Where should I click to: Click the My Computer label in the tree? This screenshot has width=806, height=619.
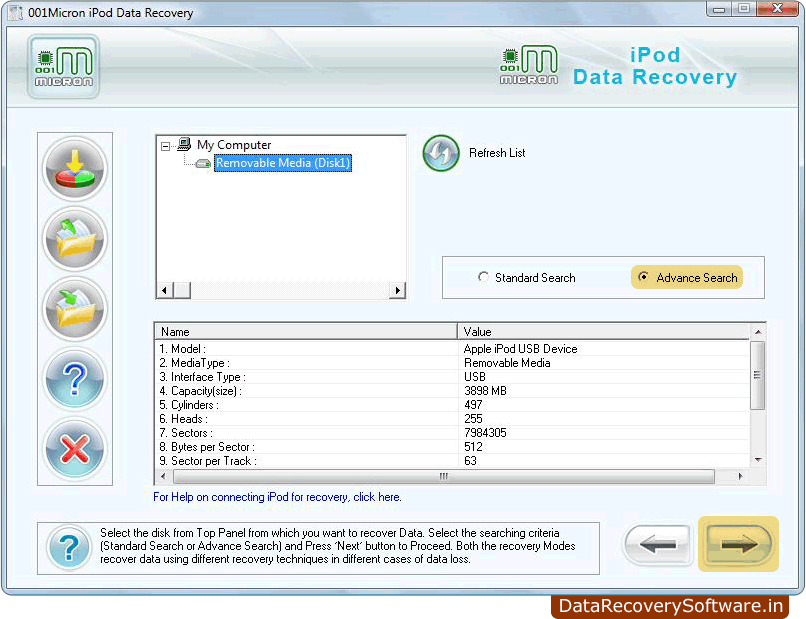tap(234, 145)
